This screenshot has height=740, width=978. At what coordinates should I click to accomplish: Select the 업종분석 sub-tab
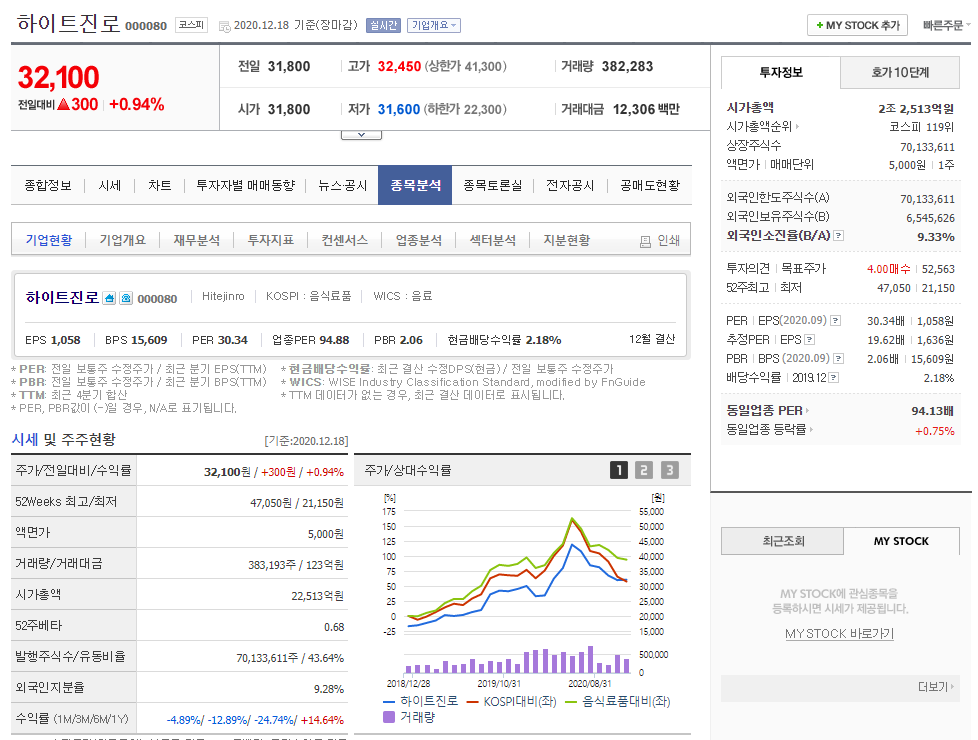pyautogui.click(x=419, y=240)
